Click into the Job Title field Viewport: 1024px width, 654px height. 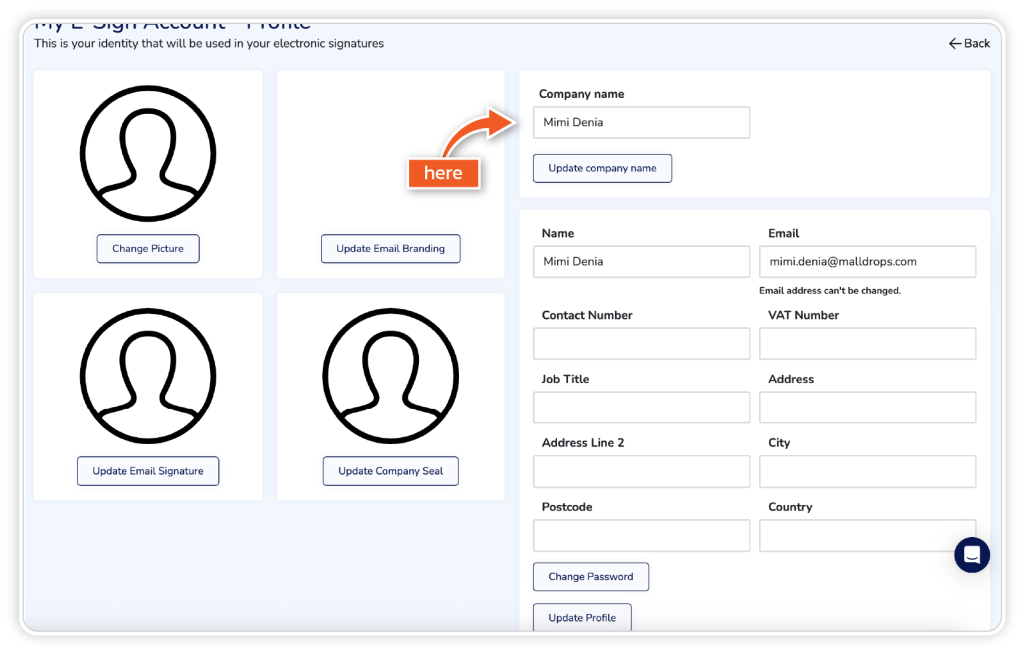tap(641, 408)
